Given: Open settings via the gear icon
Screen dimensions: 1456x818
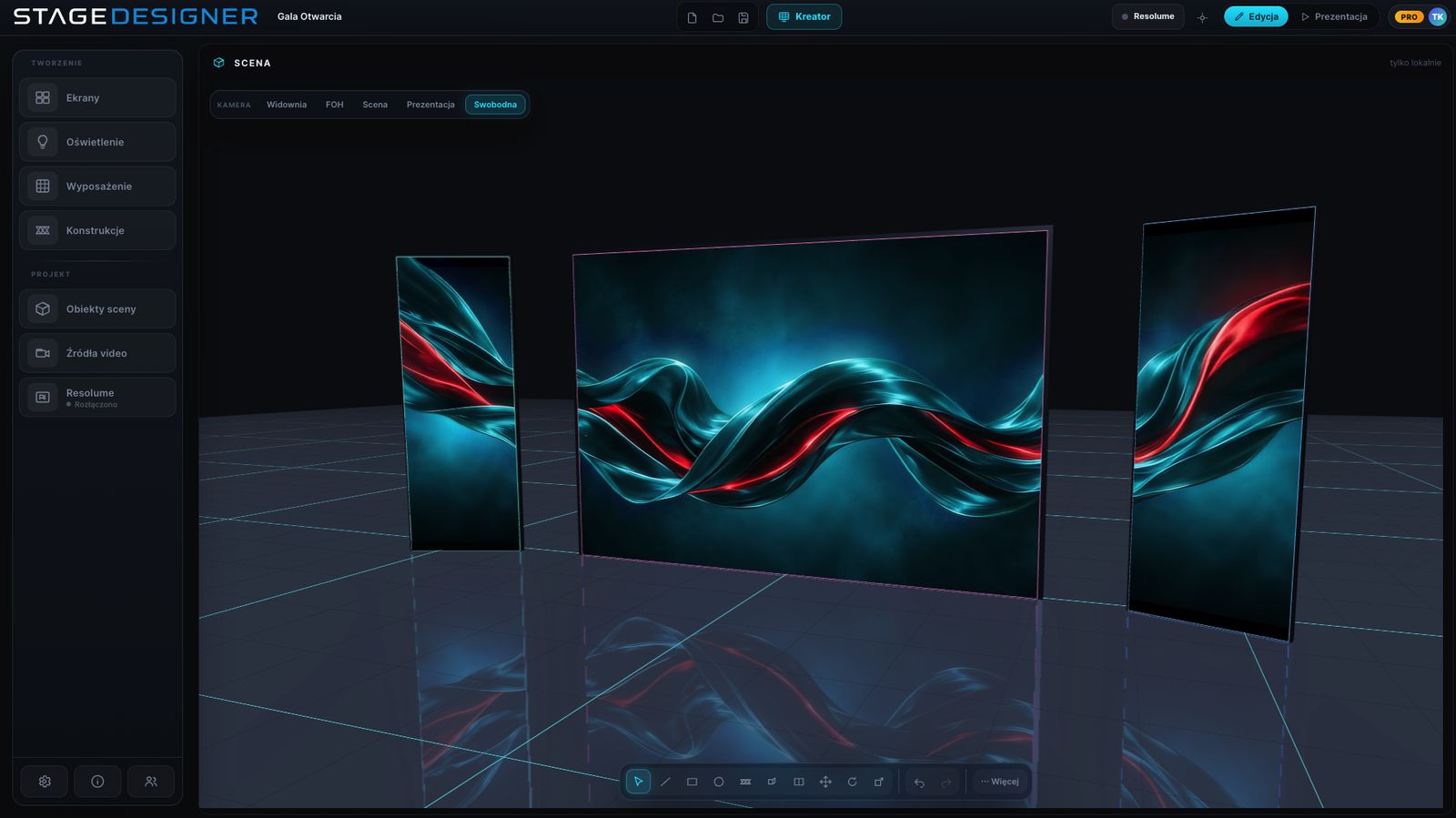Looking at the screenshot, I should [x=45, y=782].
